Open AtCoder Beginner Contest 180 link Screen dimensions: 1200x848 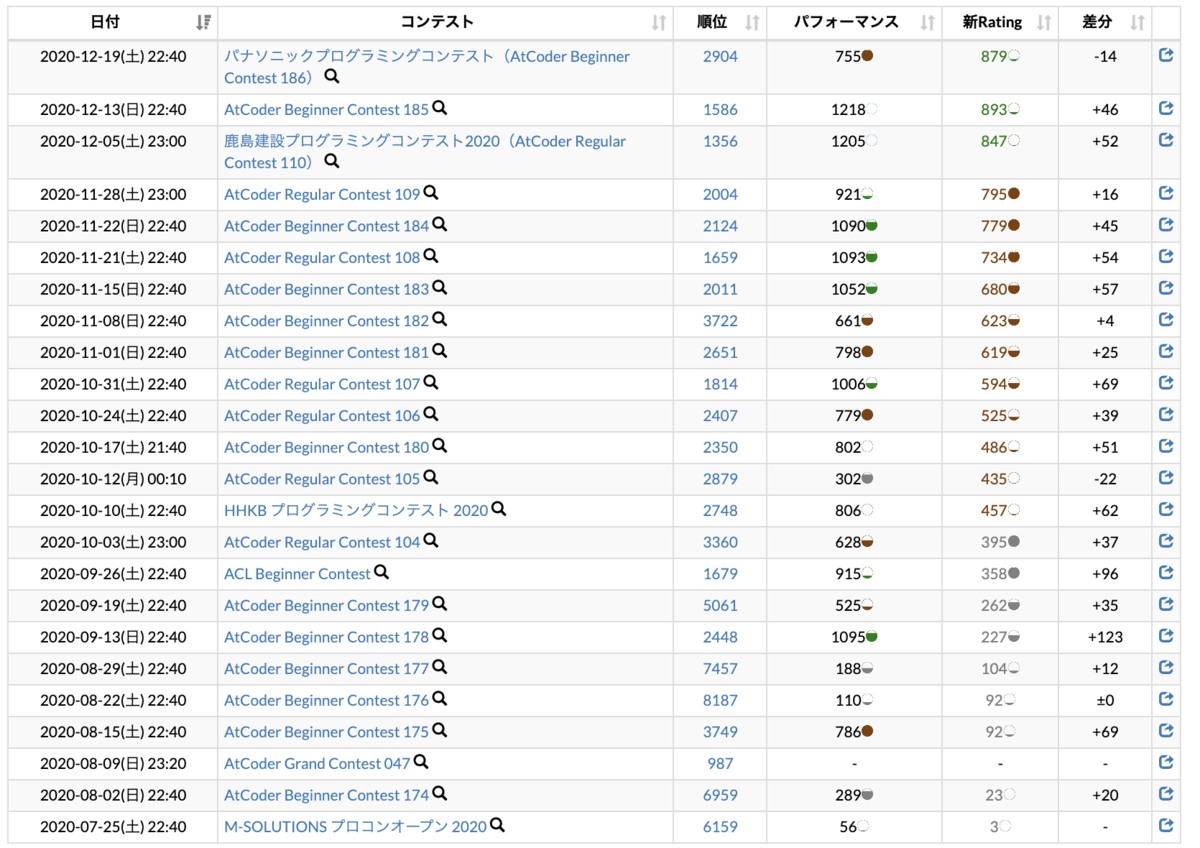click(x=326, y=448)
